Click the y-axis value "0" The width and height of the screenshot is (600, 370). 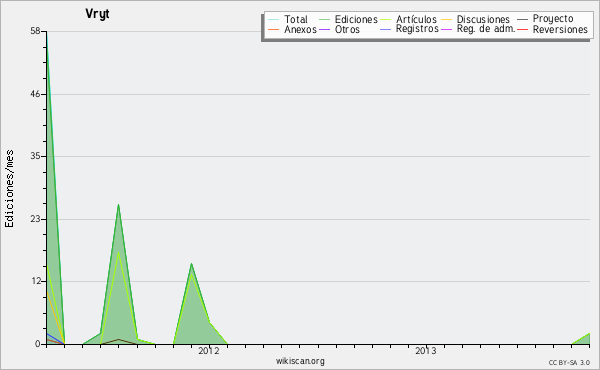[x=38, y=344]
